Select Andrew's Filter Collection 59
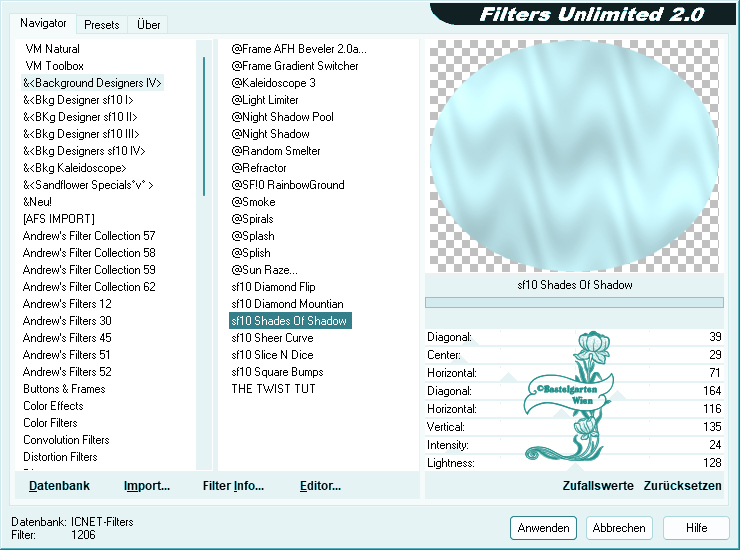Viewport: 740px width, 550px height. (89, 270)
